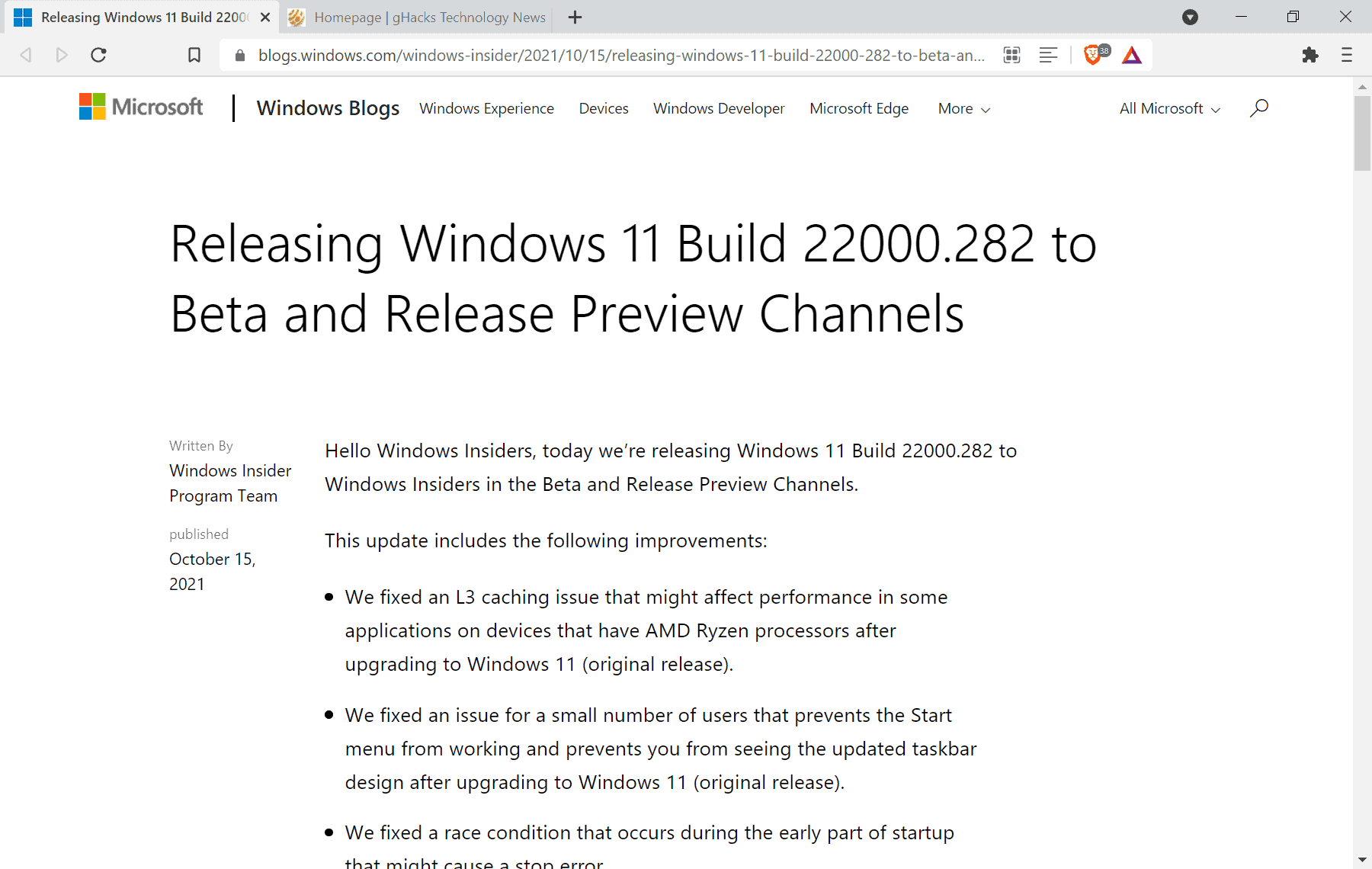This screenshot has height=869, width=1372.
Task: Select the Windows Developer menu item
Action: tap(718, 108)
